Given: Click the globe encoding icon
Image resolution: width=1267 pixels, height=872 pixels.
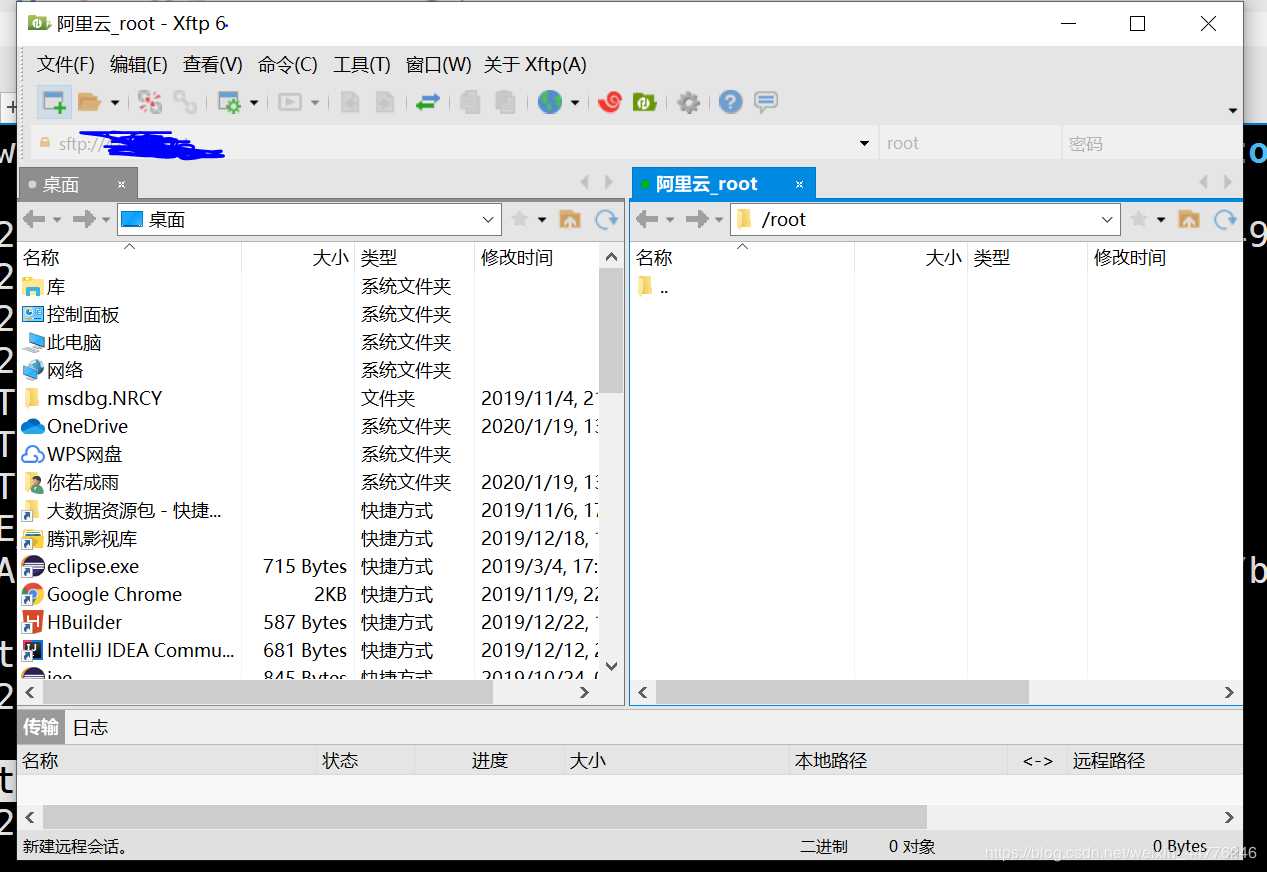Looking at the screenshot, I should click(x=549, y=101).
